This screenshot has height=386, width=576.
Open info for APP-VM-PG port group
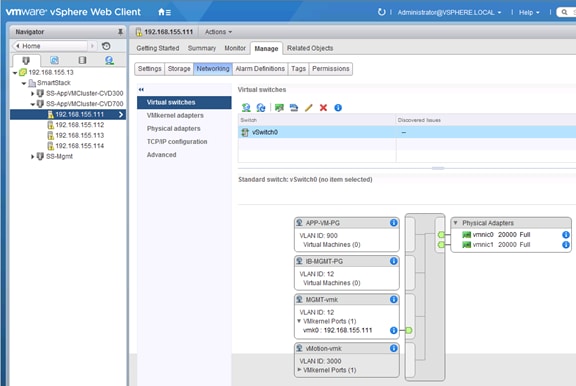click(x=393, y=223)
